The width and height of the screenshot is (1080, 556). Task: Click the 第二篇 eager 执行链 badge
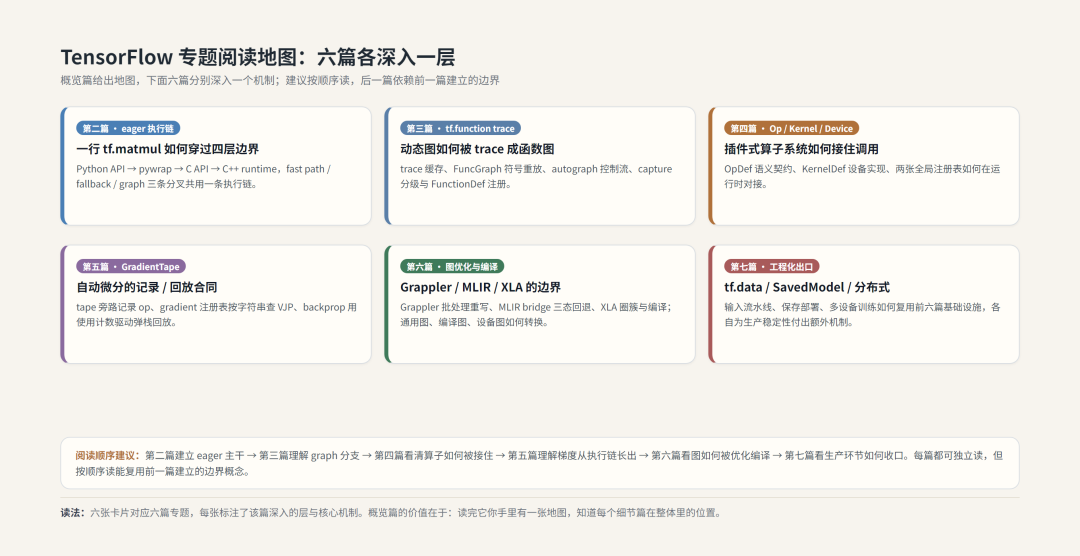(128, 128)
